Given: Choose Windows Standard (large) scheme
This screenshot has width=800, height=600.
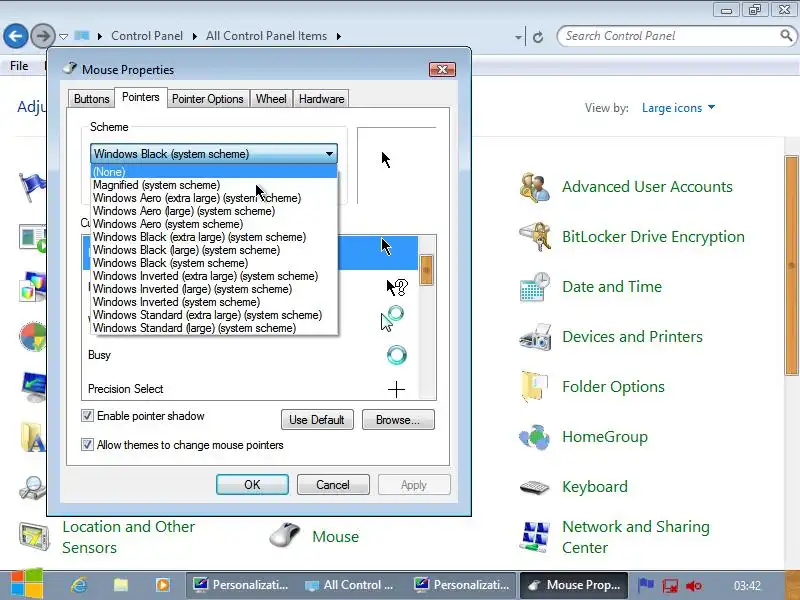Looking at the screenshot, I should click(x=214, y=328).
